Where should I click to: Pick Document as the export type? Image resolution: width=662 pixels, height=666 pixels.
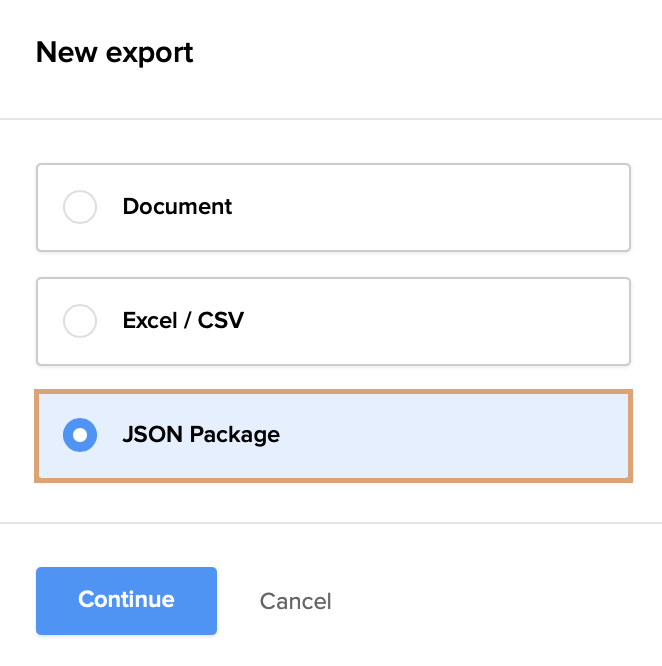click(x=80, y=207)
